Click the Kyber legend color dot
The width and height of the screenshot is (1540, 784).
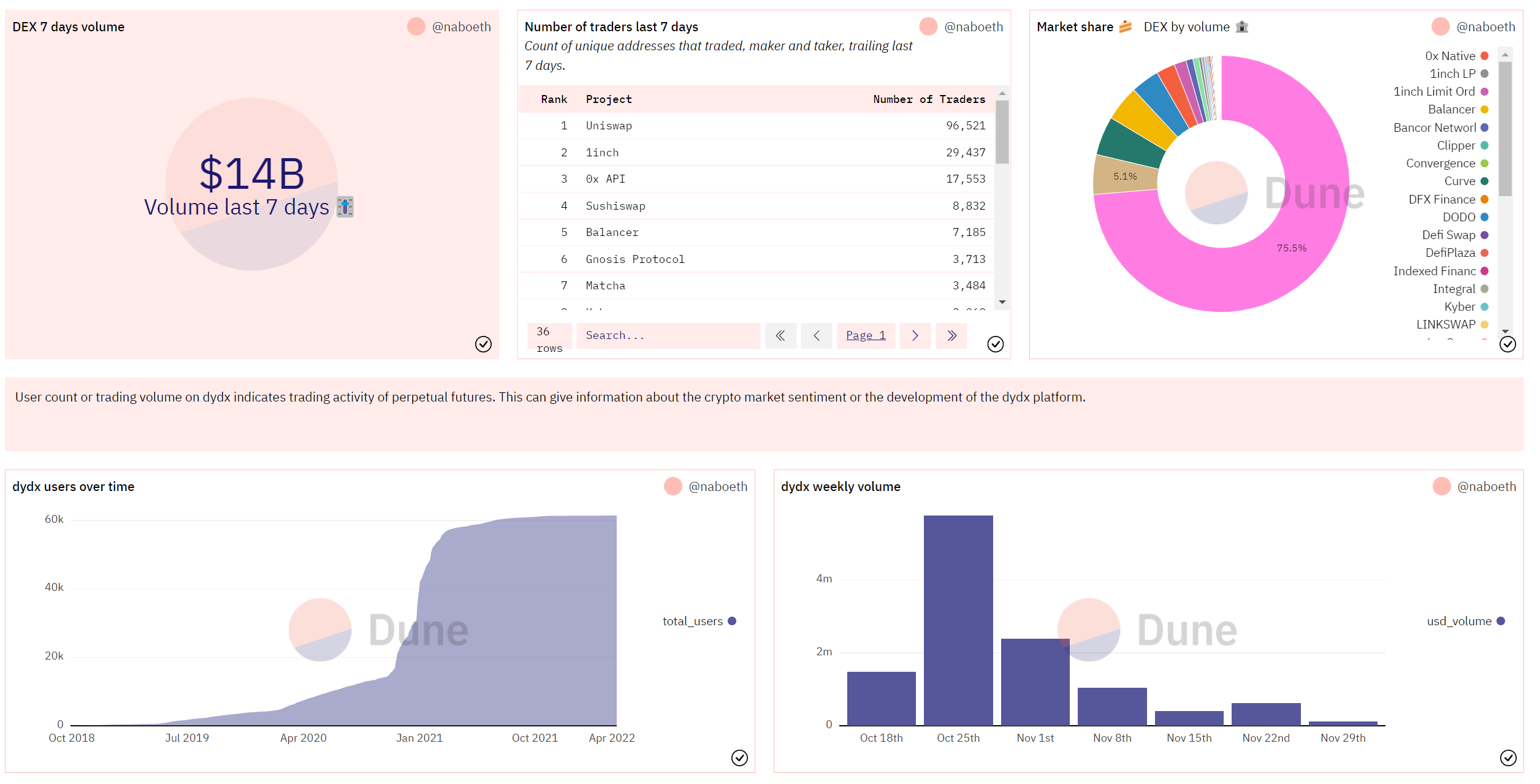1484,306
